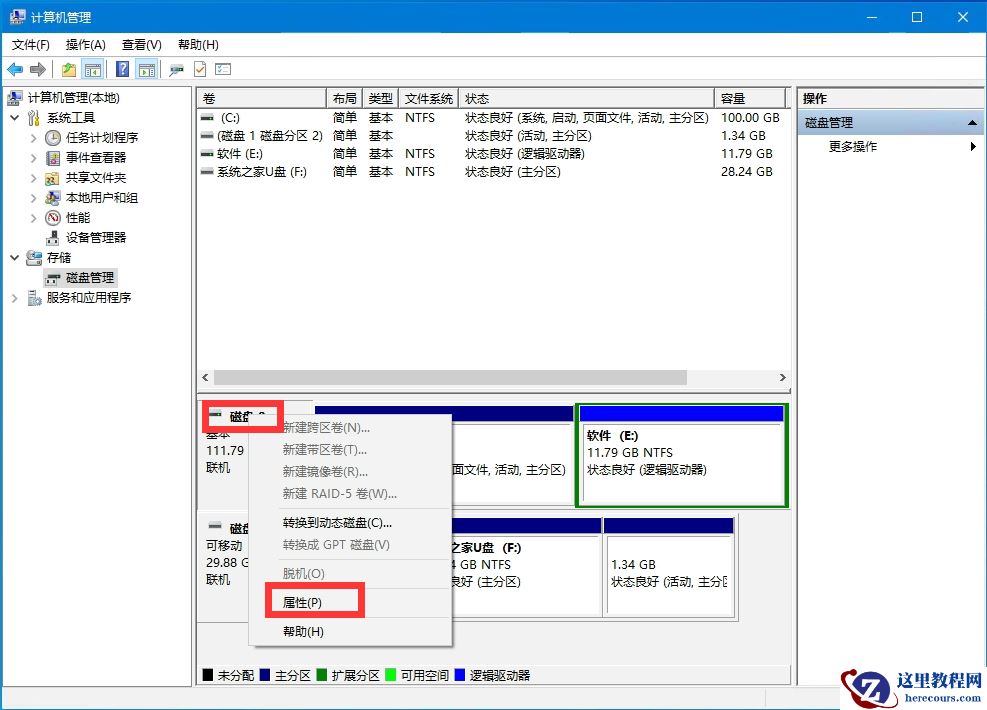Click the back navigation arrow icon

14,68
